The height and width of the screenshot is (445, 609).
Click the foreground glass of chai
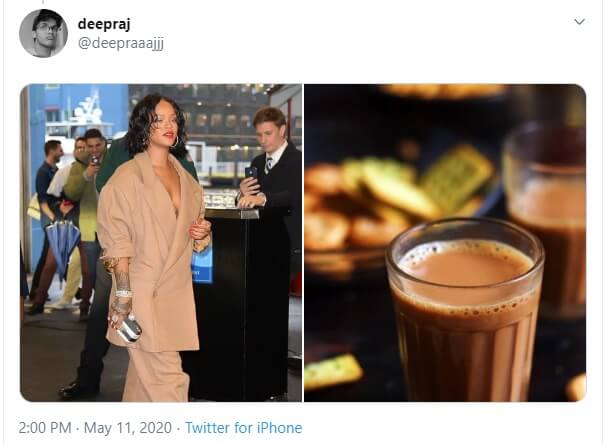point(465,311)
